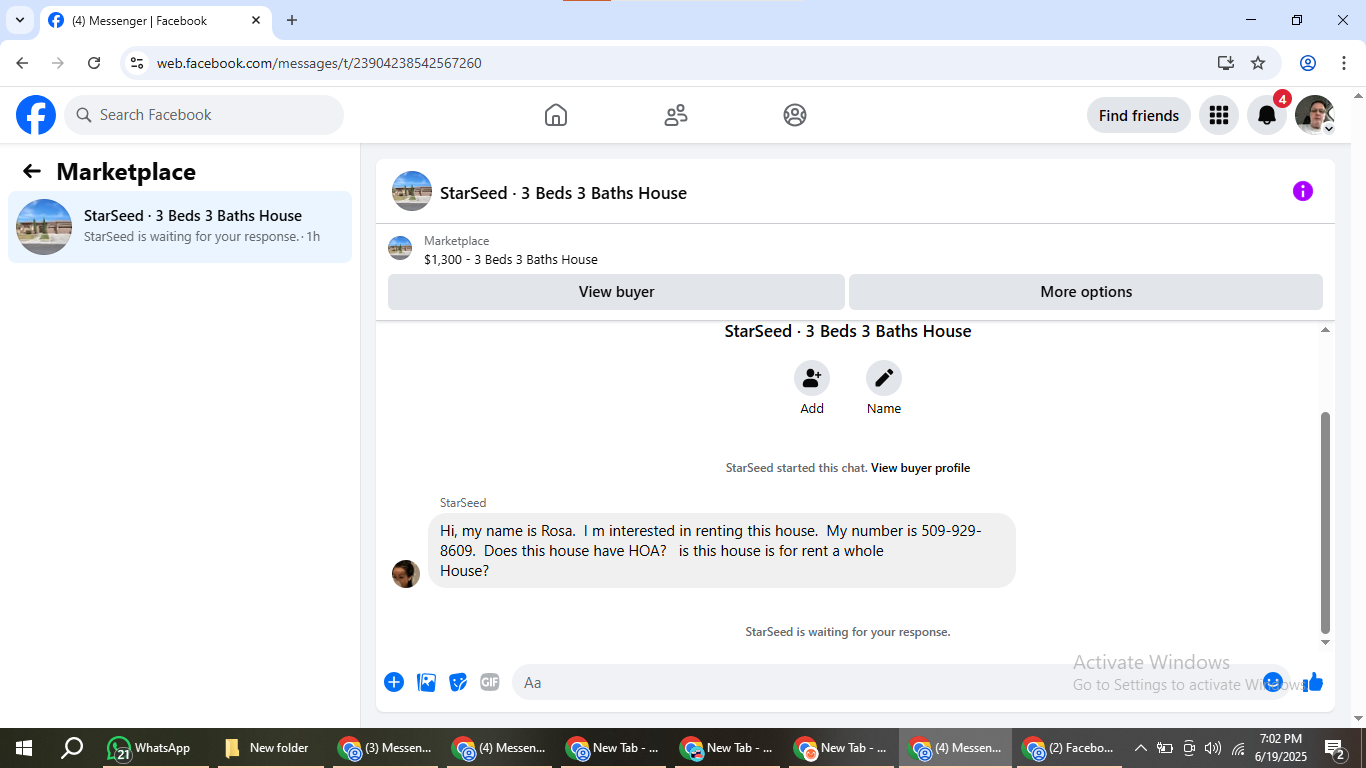Switch to the (2) Facebo... taskbar window
1366x768 pixels.
[1068, 748]
